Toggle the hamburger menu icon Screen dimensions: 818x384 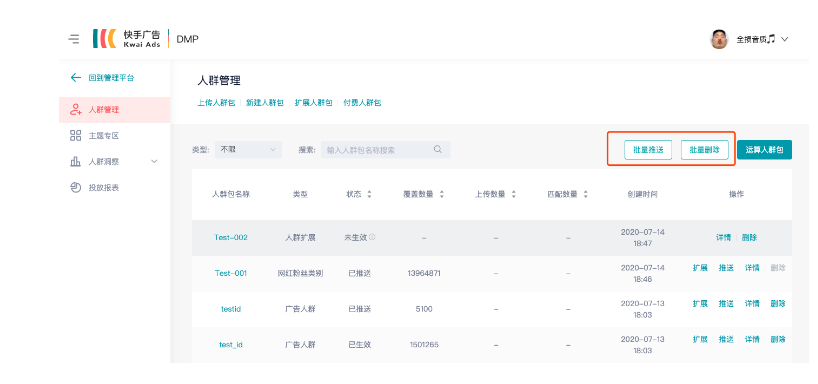pyautogui.click(x=74, y=39)
